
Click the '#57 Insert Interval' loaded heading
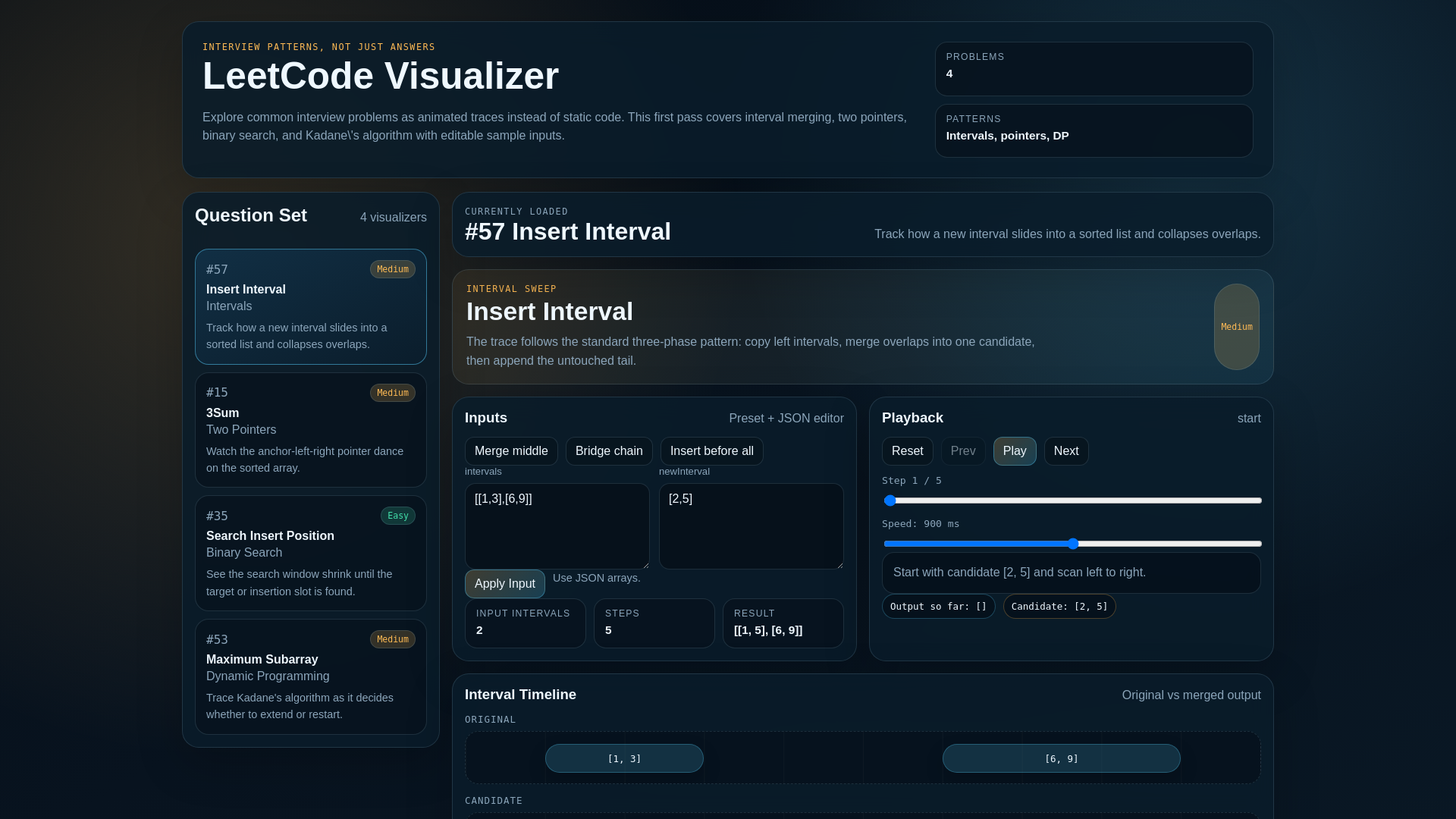click(x=568, y=231)
